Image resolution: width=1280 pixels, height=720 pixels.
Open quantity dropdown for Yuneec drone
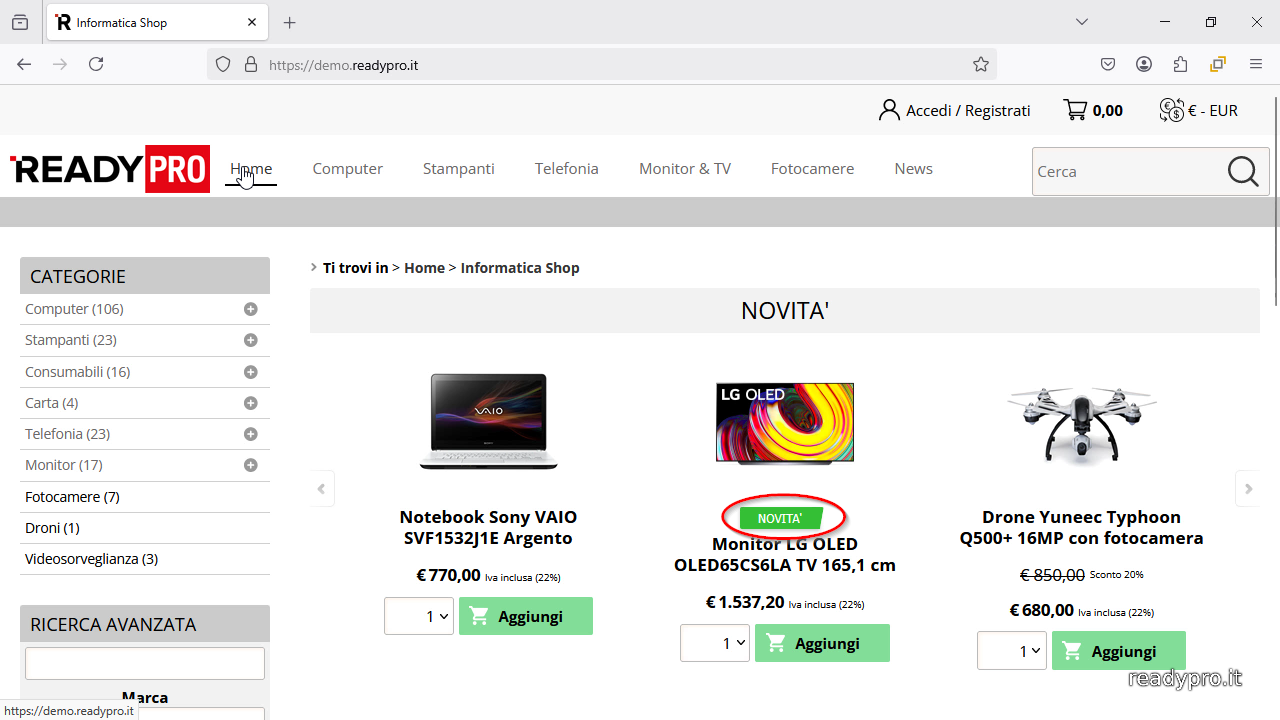coord(1012,651)
